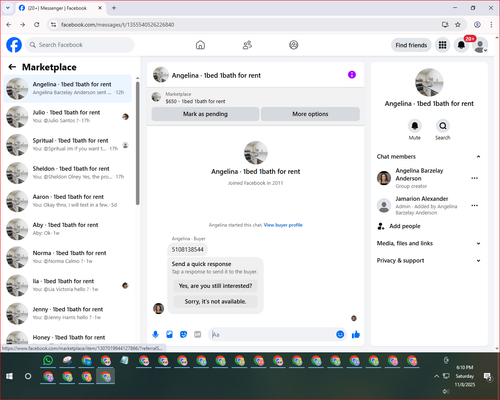Screen dimensions: 500x400
Task: Click Mark as pending button
Action: point(205,114)
